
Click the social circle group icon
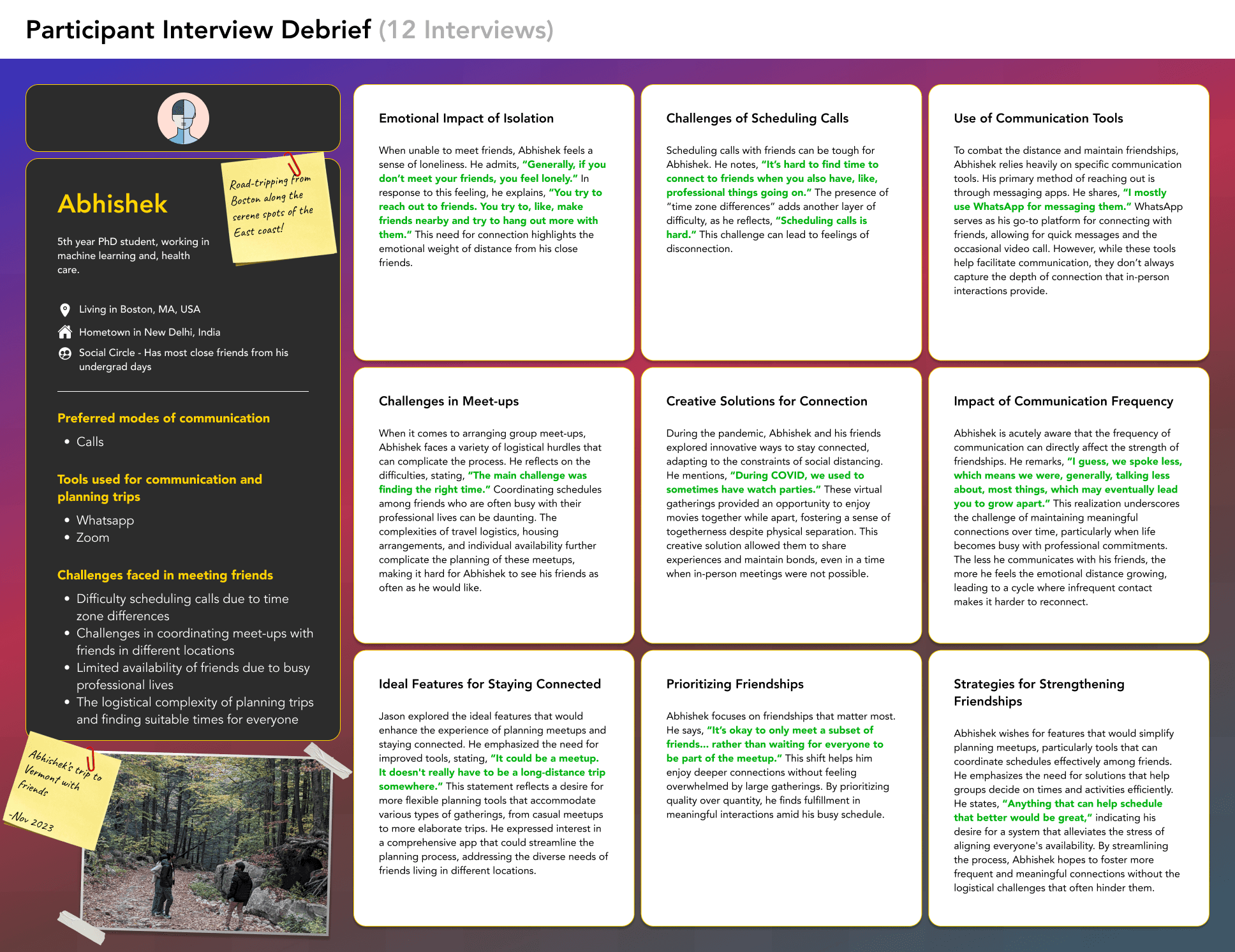[64, 353]
